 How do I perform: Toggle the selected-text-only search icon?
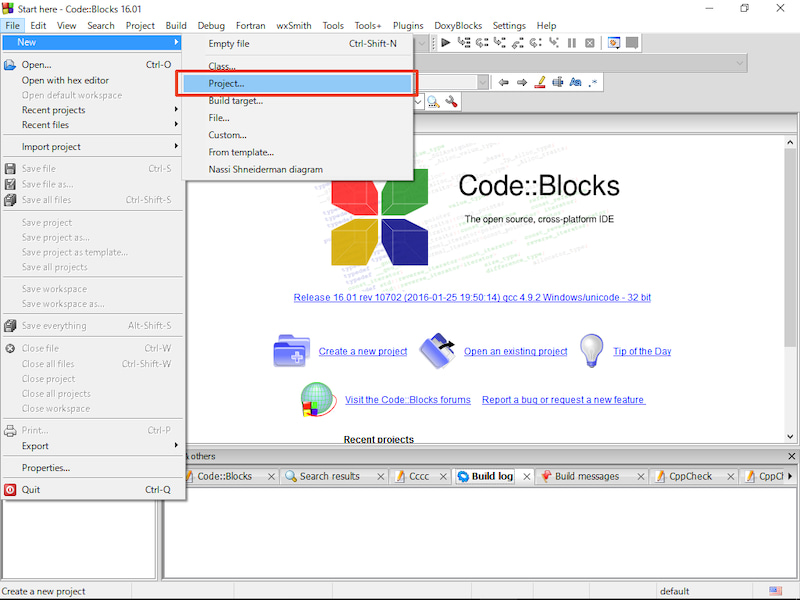coord(558,82)
